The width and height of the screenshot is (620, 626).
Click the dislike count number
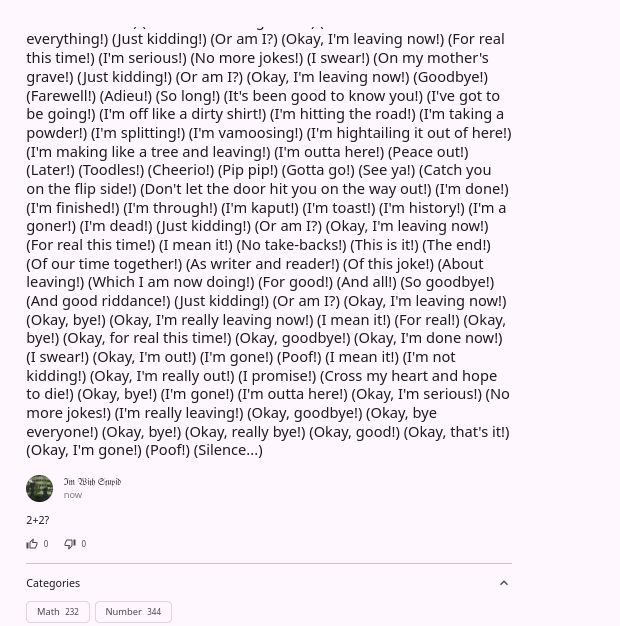[x=84, y=544]
